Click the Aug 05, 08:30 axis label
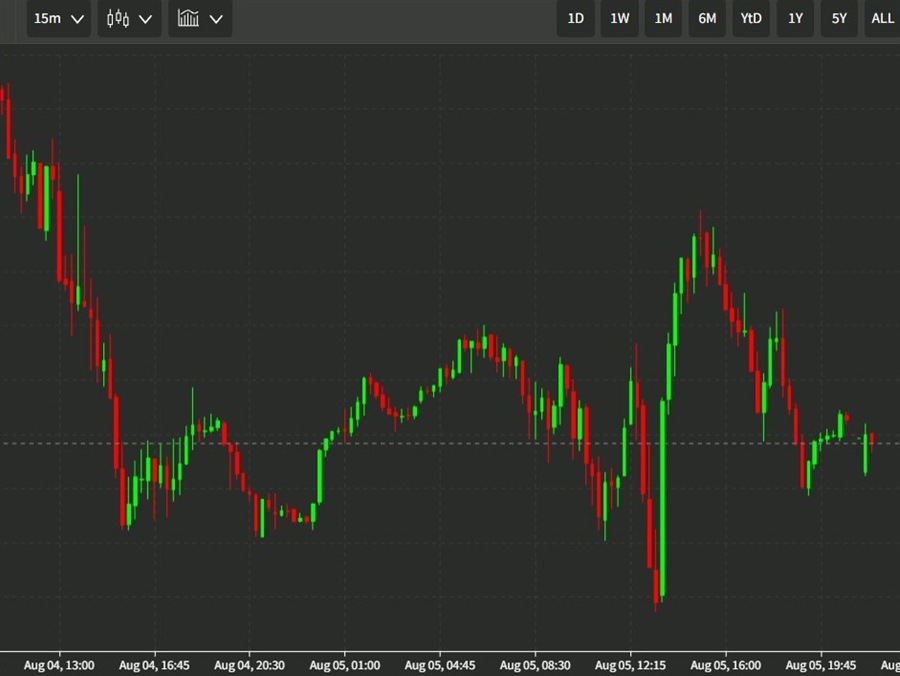Screen dimensions: 900x676 (x=536, y=665)
